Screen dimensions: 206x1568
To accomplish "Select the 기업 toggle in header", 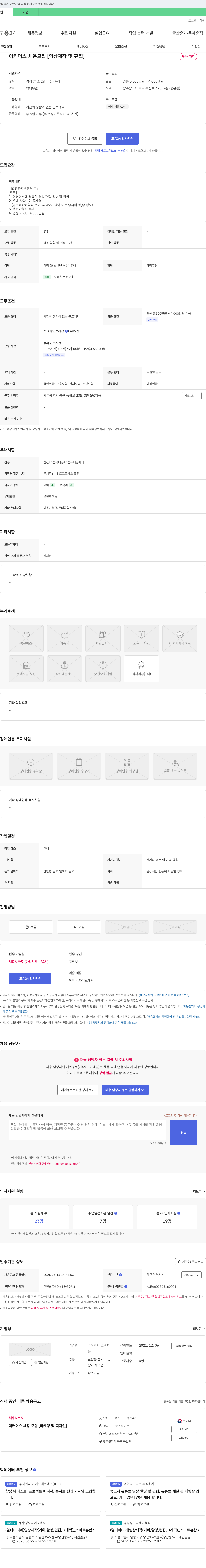I will click(x=26, y=12).
